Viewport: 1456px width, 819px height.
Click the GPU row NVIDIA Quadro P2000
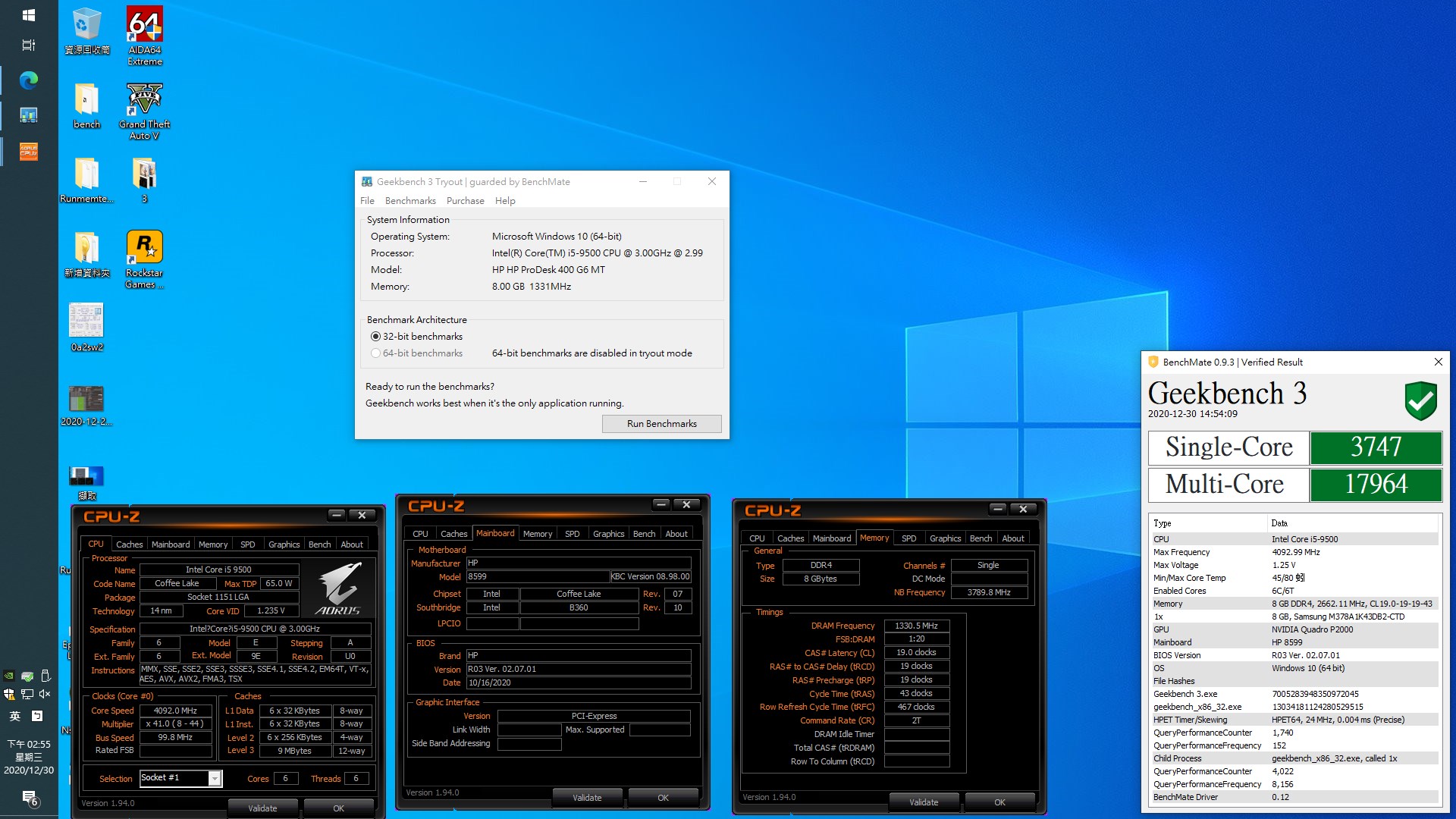1294,629
